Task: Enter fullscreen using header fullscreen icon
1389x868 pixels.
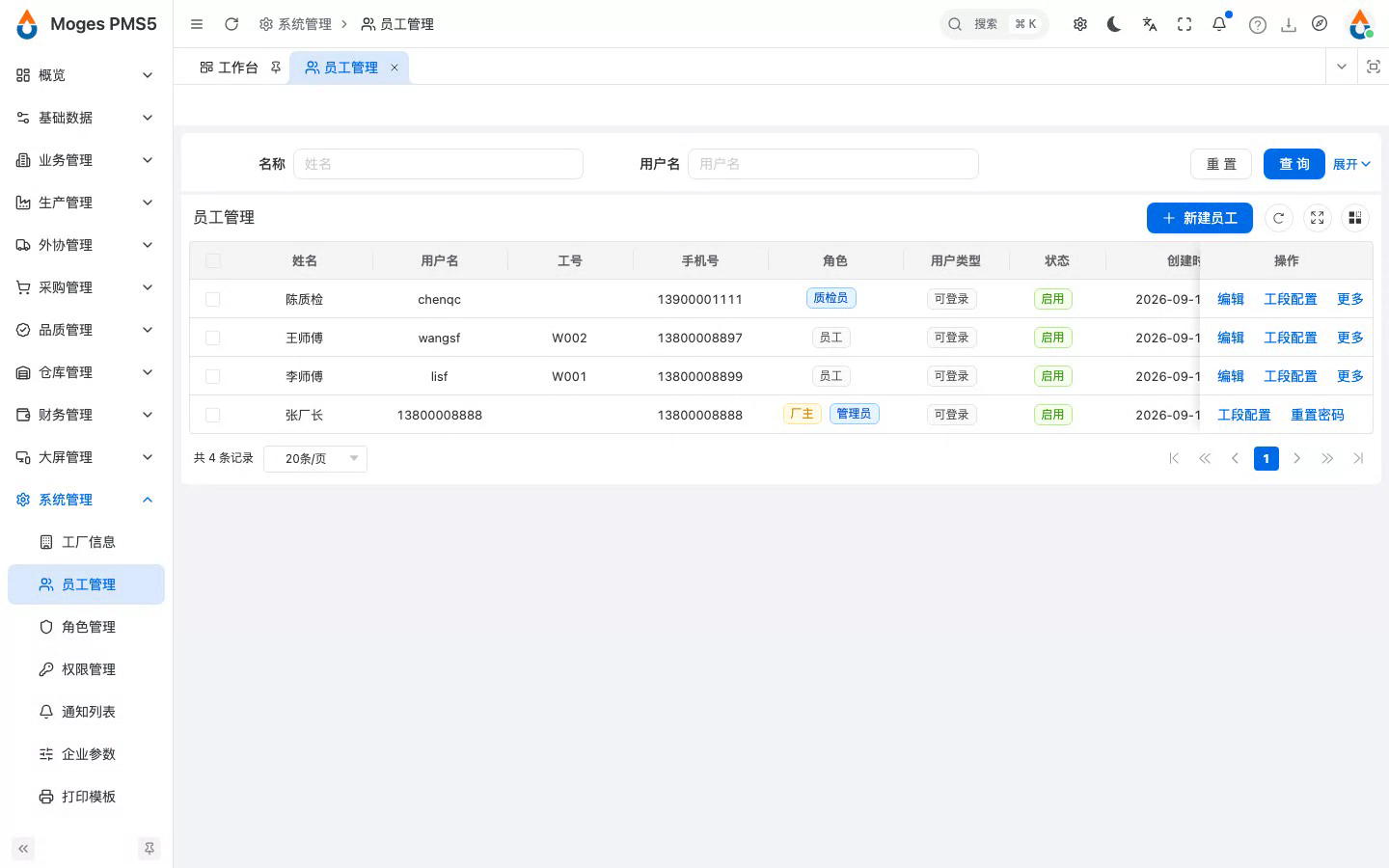Action: [x=1185, y=24]
